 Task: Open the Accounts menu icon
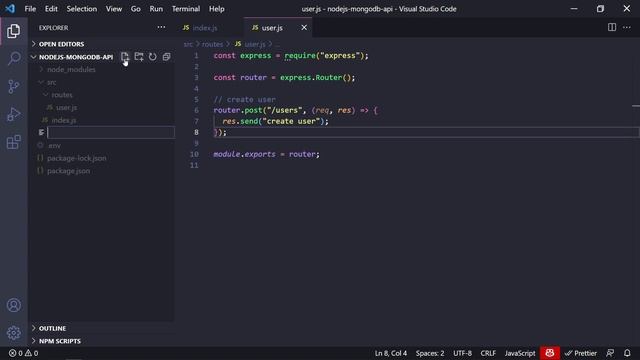(x=13, y=305)
